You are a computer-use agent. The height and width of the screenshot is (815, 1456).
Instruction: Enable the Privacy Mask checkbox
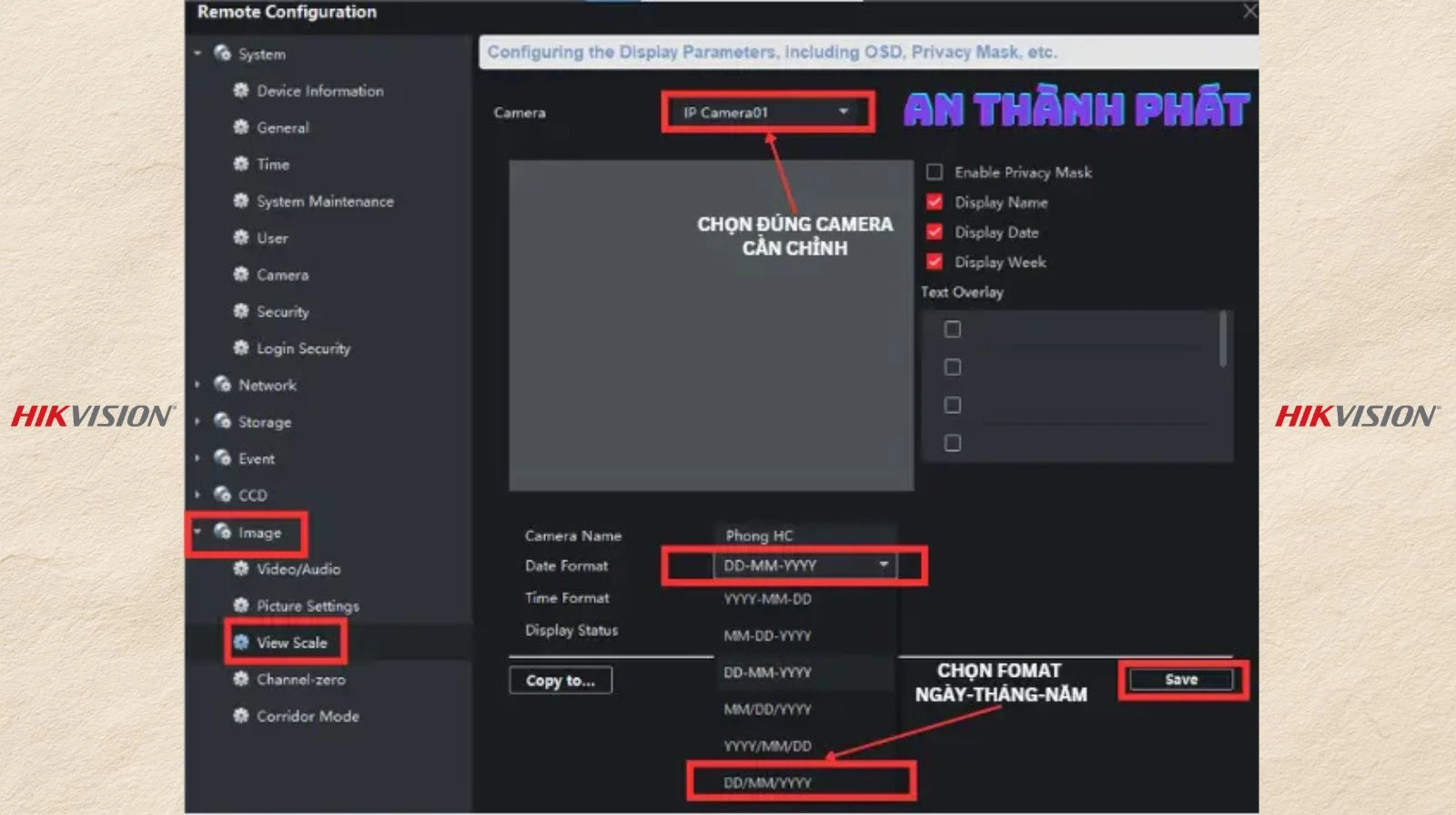[935, 172]
